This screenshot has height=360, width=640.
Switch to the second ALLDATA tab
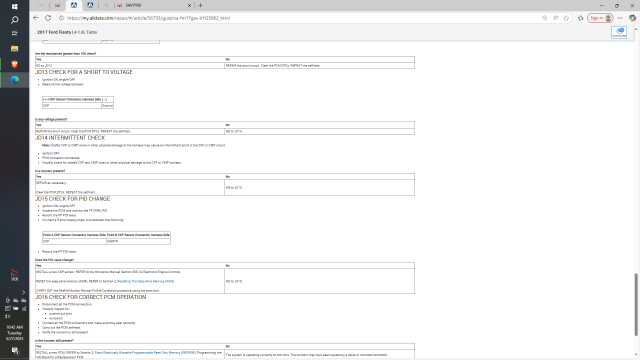click(90, 5)
